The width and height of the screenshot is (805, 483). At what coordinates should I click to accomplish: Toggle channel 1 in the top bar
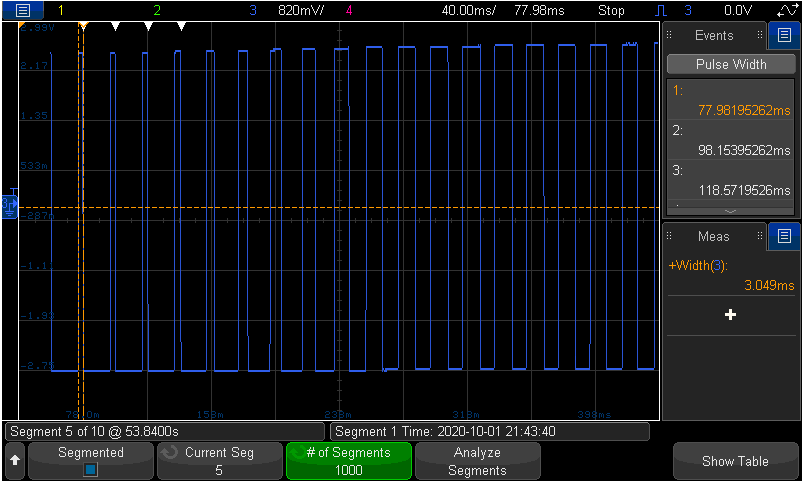click(x=59, y=10)
